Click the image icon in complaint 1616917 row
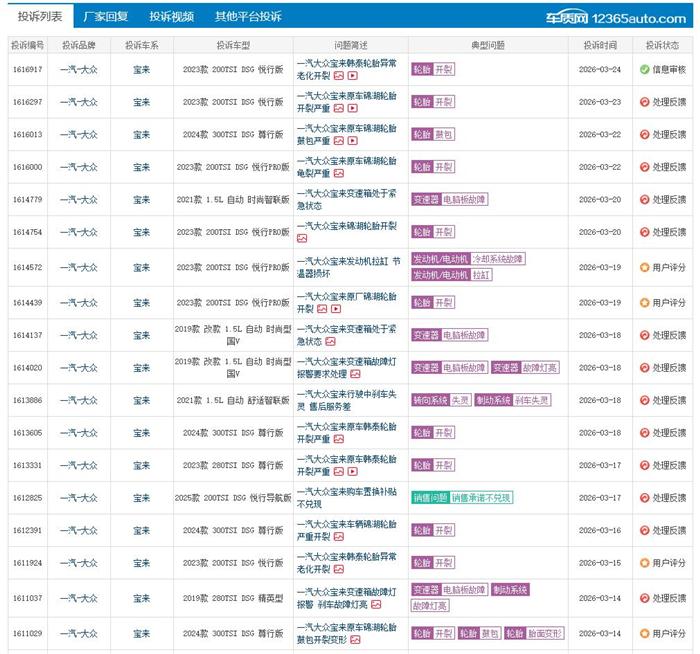 coord(340,75)
